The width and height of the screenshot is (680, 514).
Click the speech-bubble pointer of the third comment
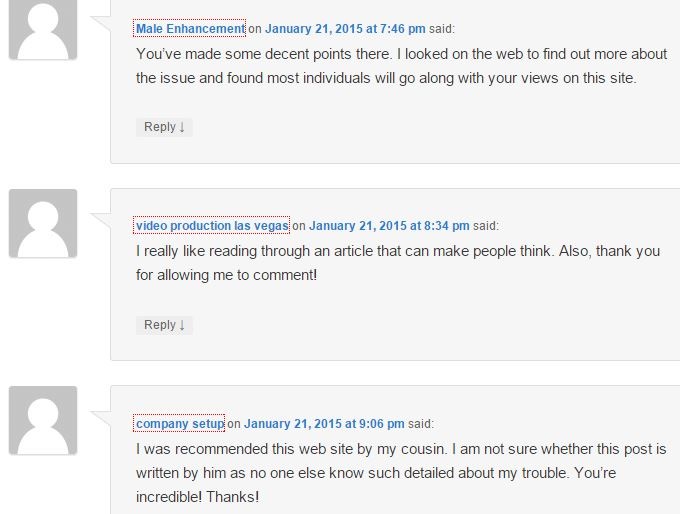coord(101,418)
